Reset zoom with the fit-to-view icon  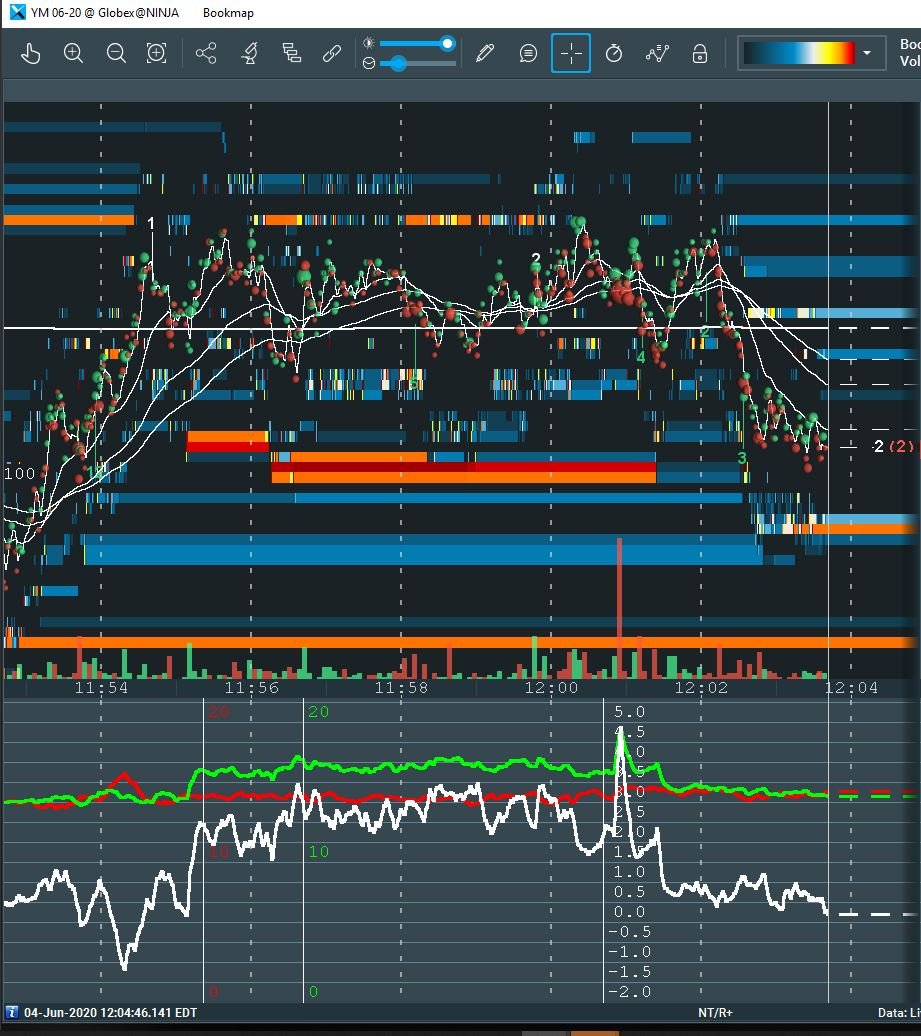(157, 54)
